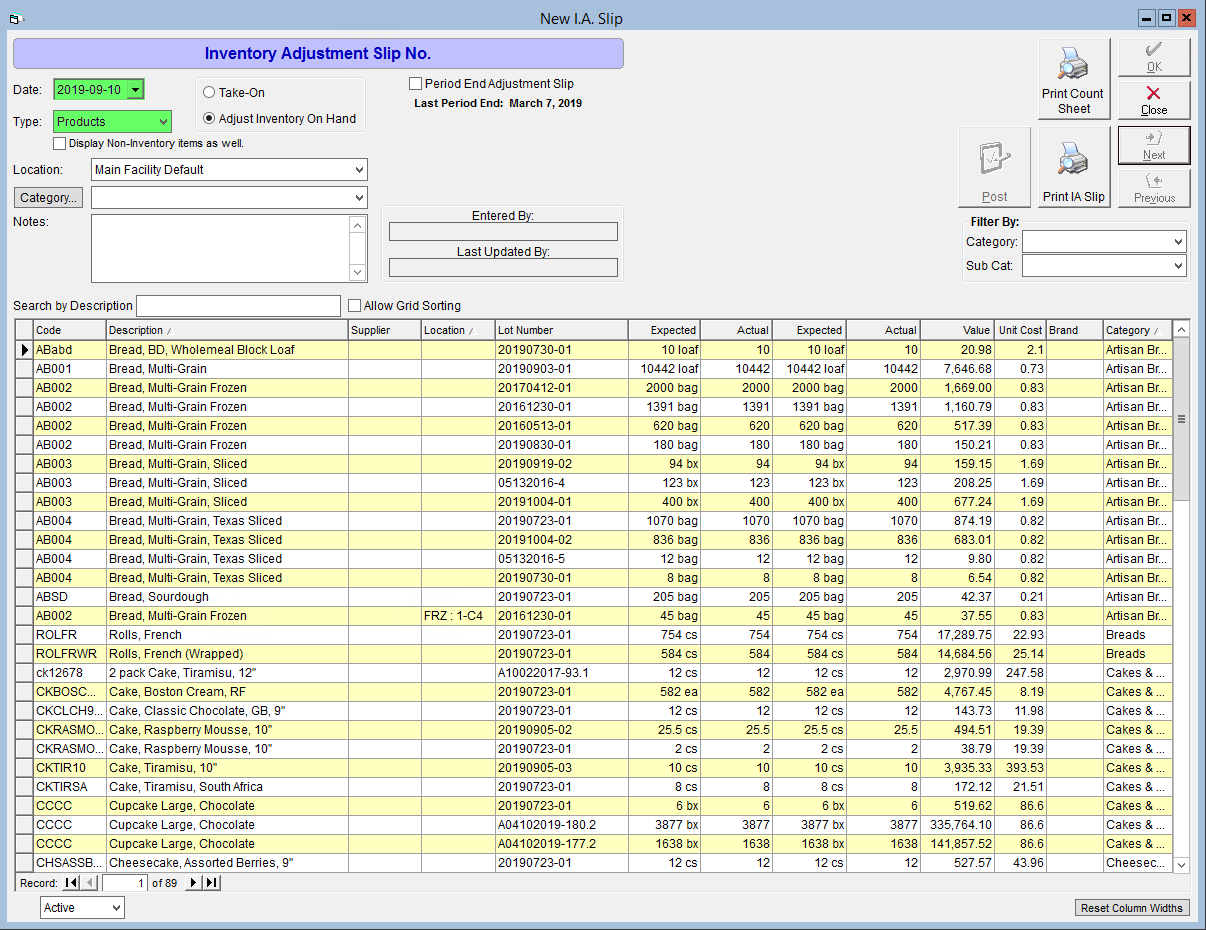This screenshot has width=1206, height=930.
Task: Confirm with the OK checkmark button
Action: click(1154, 57)
